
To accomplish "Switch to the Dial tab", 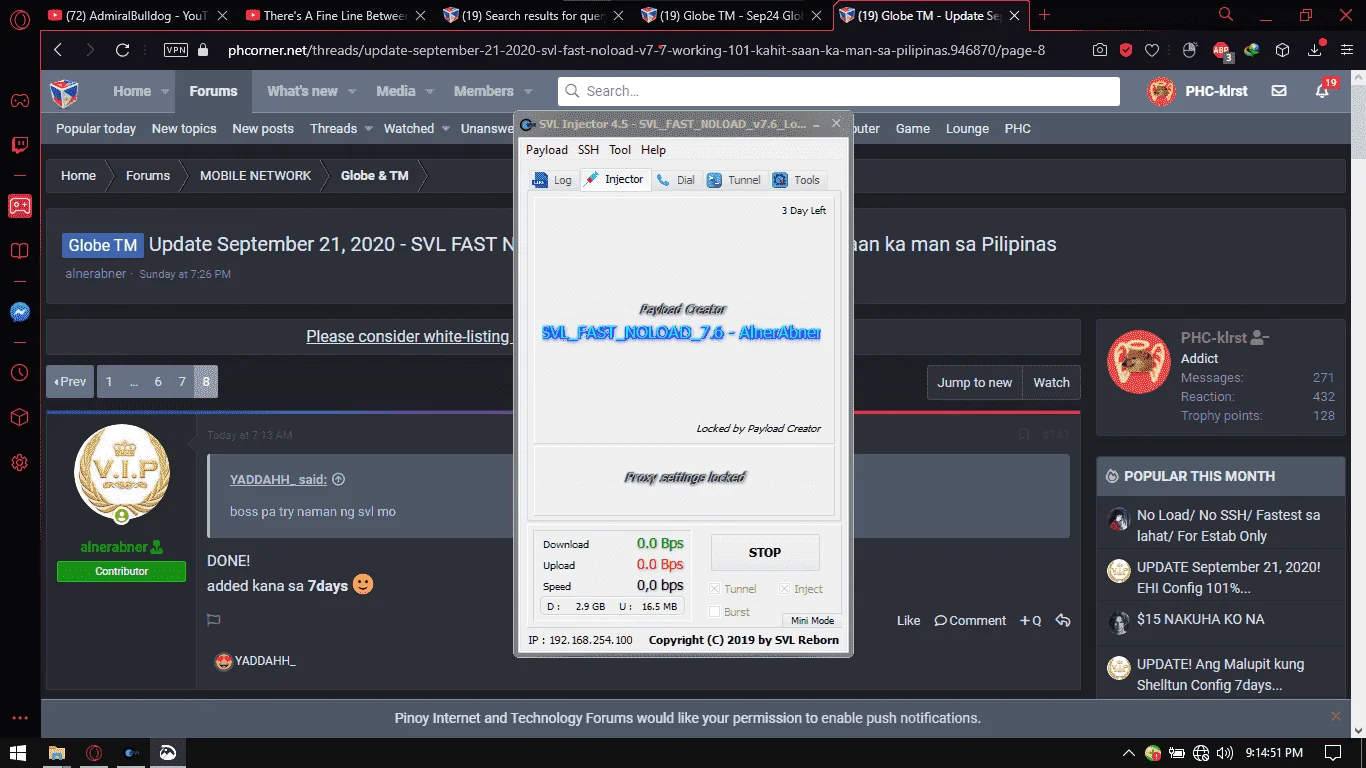I will tap(676, 180).
